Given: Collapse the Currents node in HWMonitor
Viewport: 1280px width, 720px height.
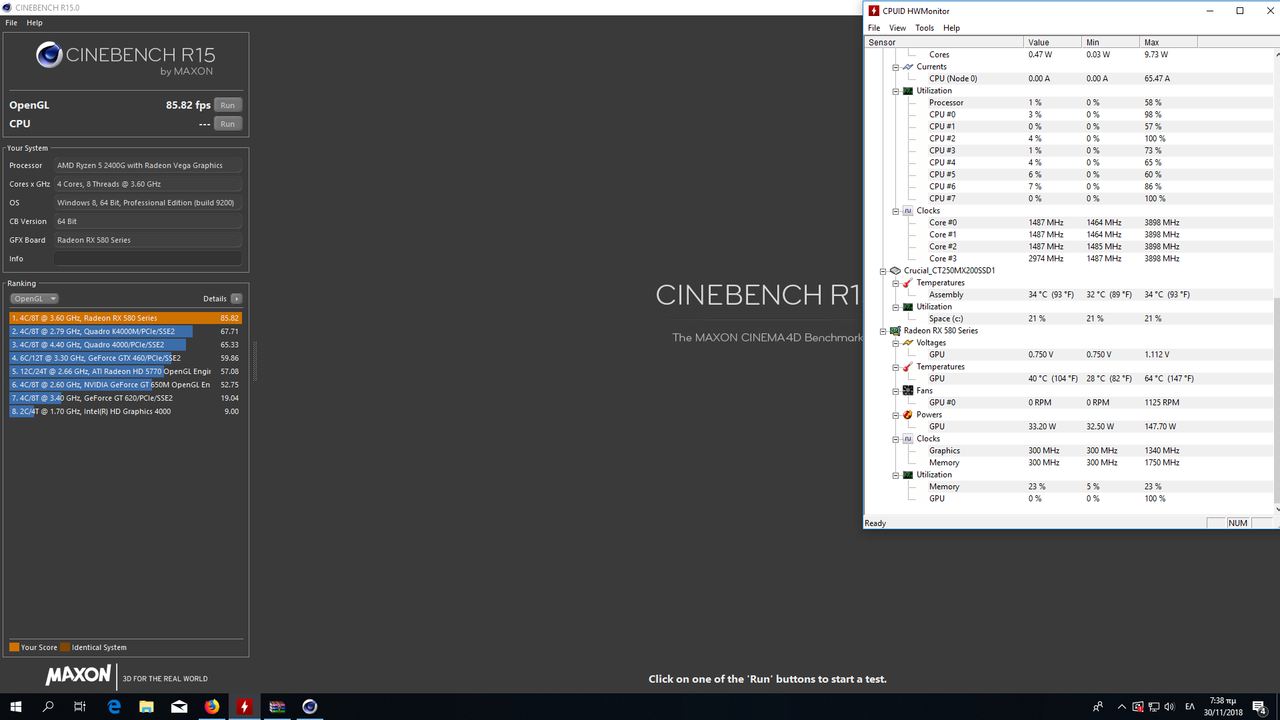Looking at the screenshot, I should 896,67.
